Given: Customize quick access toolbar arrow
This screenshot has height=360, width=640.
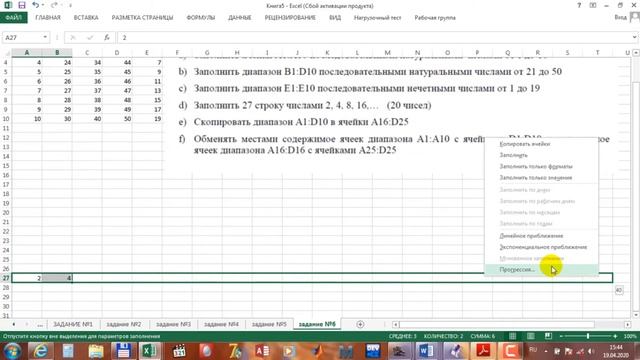Looking at the screenshot, I should pos(70,6).
